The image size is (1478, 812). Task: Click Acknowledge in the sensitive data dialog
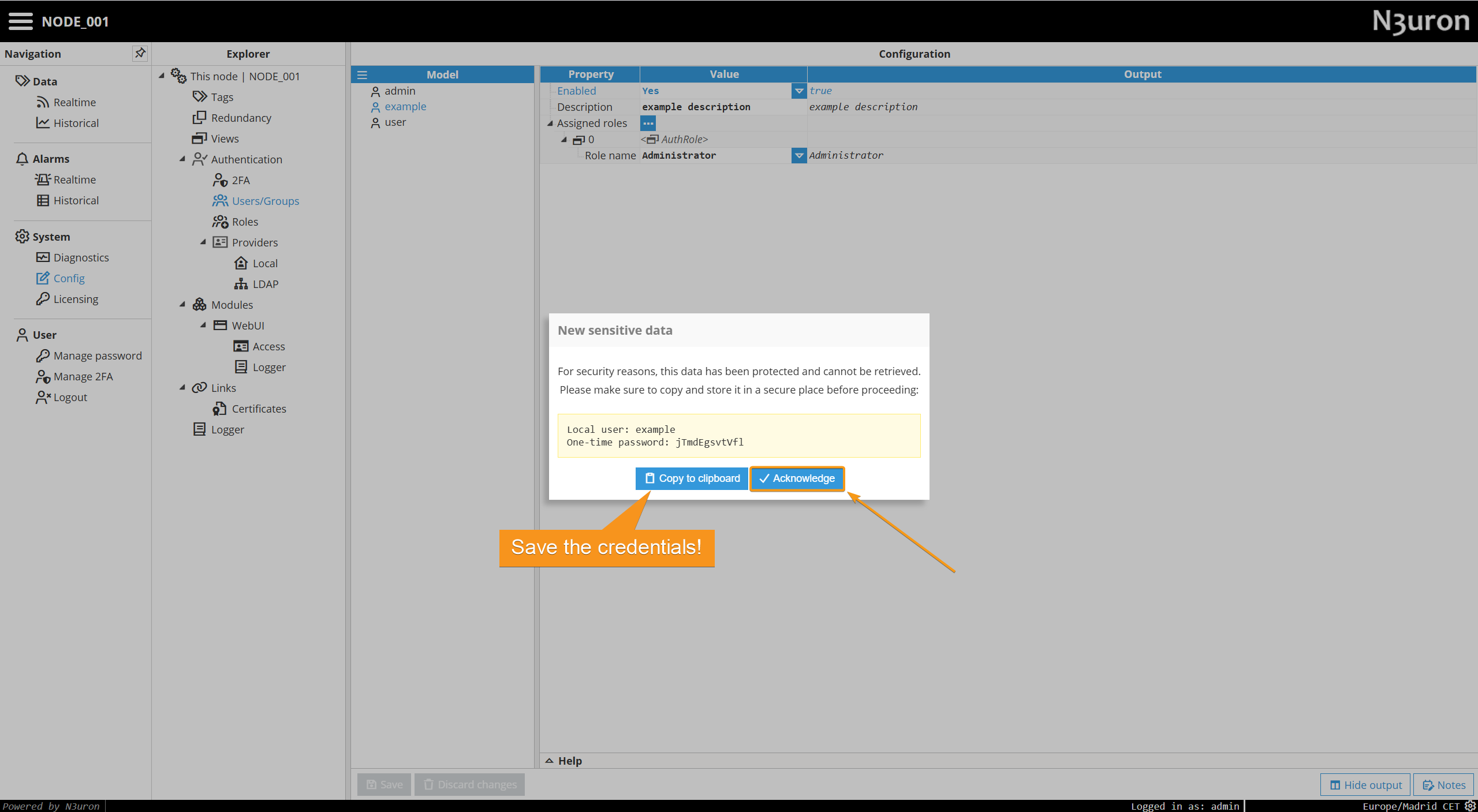pos(797,478)
